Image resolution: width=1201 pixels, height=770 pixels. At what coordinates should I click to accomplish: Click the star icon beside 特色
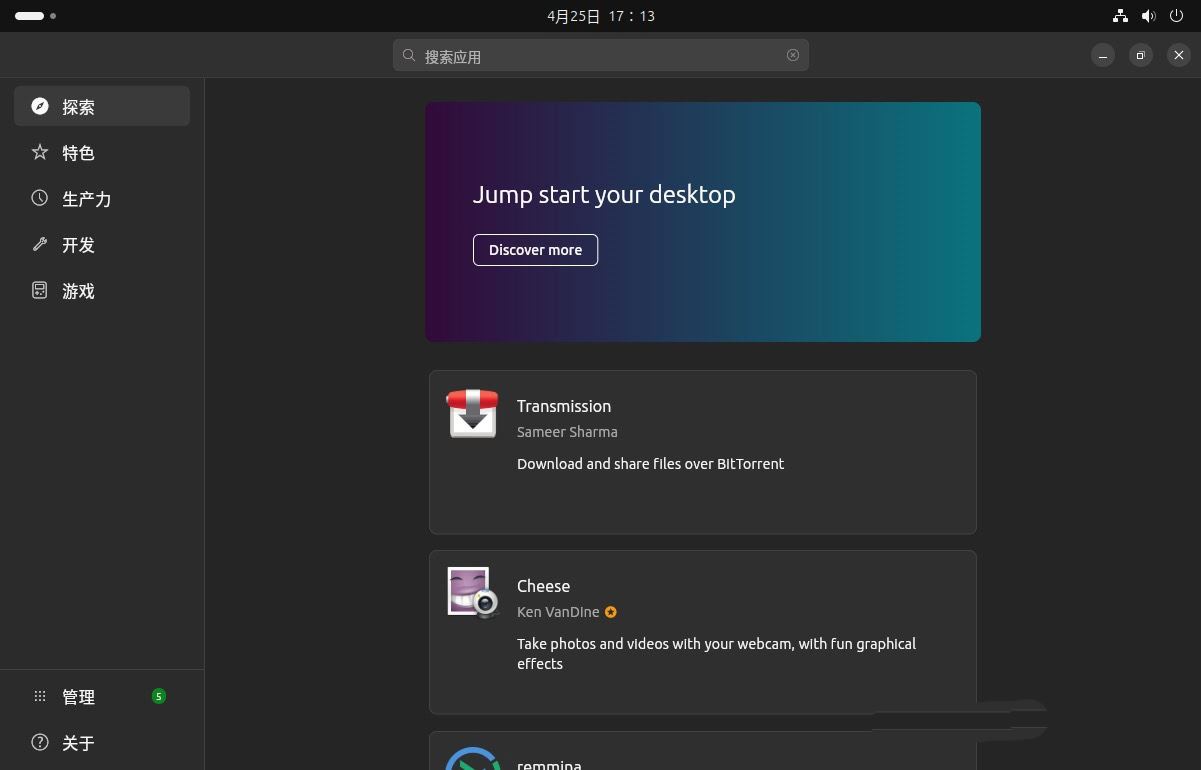(39, 152)
